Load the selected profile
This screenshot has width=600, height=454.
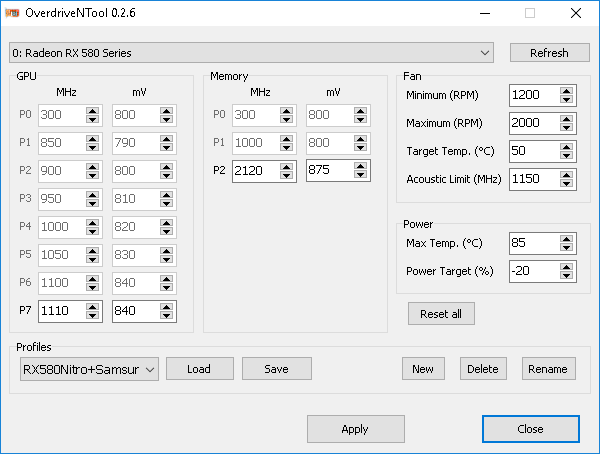(199, 369)
